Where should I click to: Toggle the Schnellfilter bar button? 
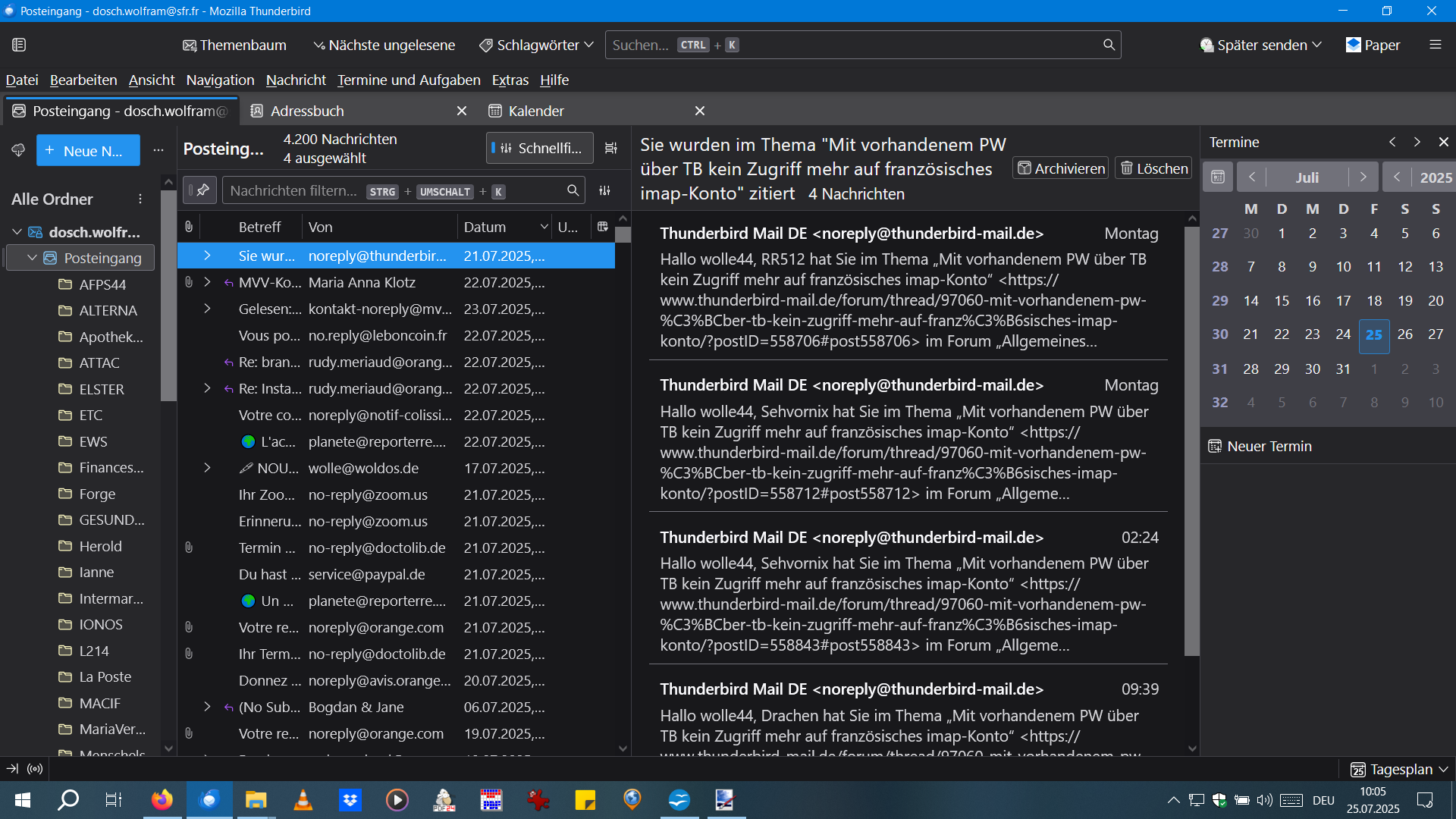(539, 149)
